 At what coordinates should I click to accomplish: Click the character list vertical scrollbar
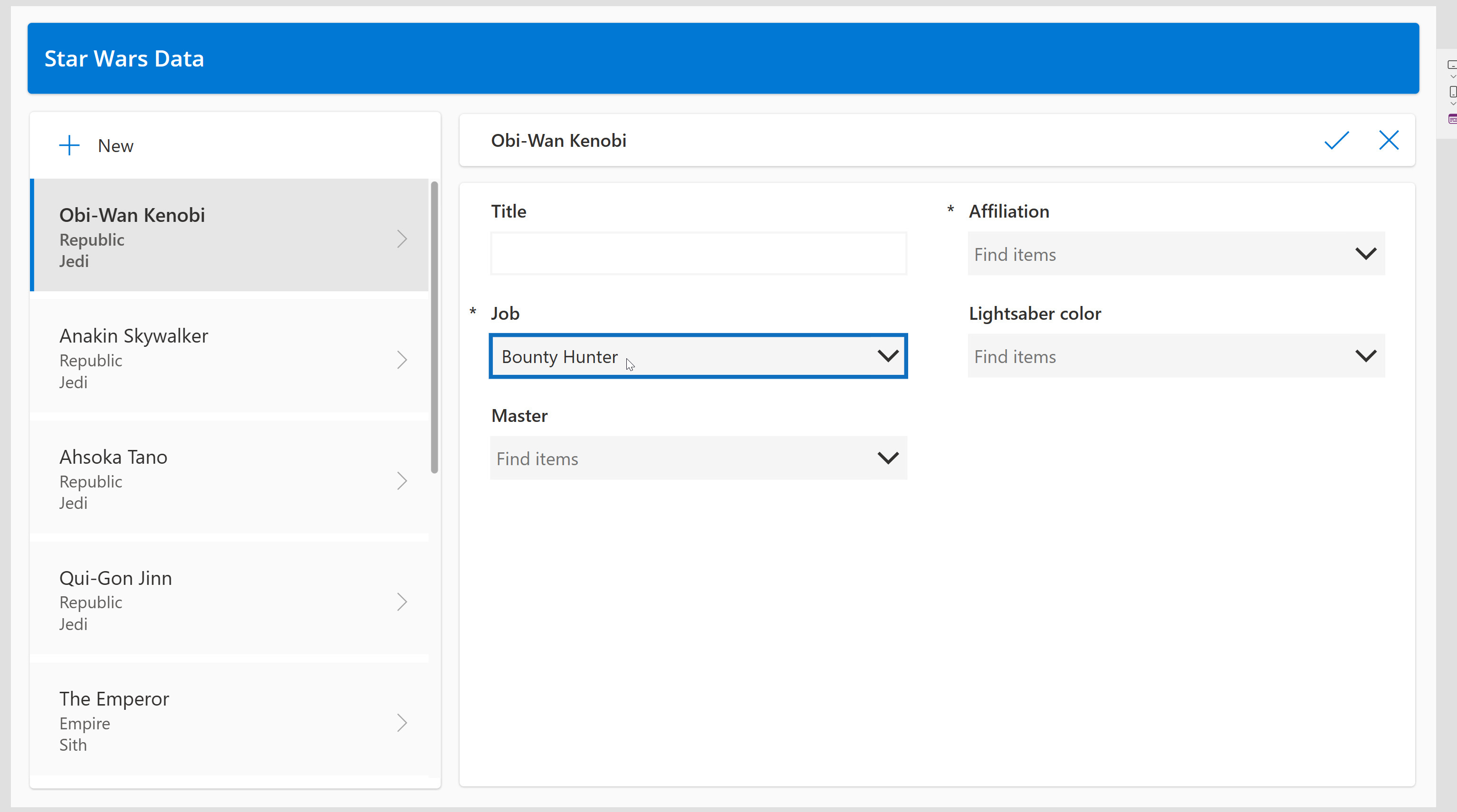point(434,327)
